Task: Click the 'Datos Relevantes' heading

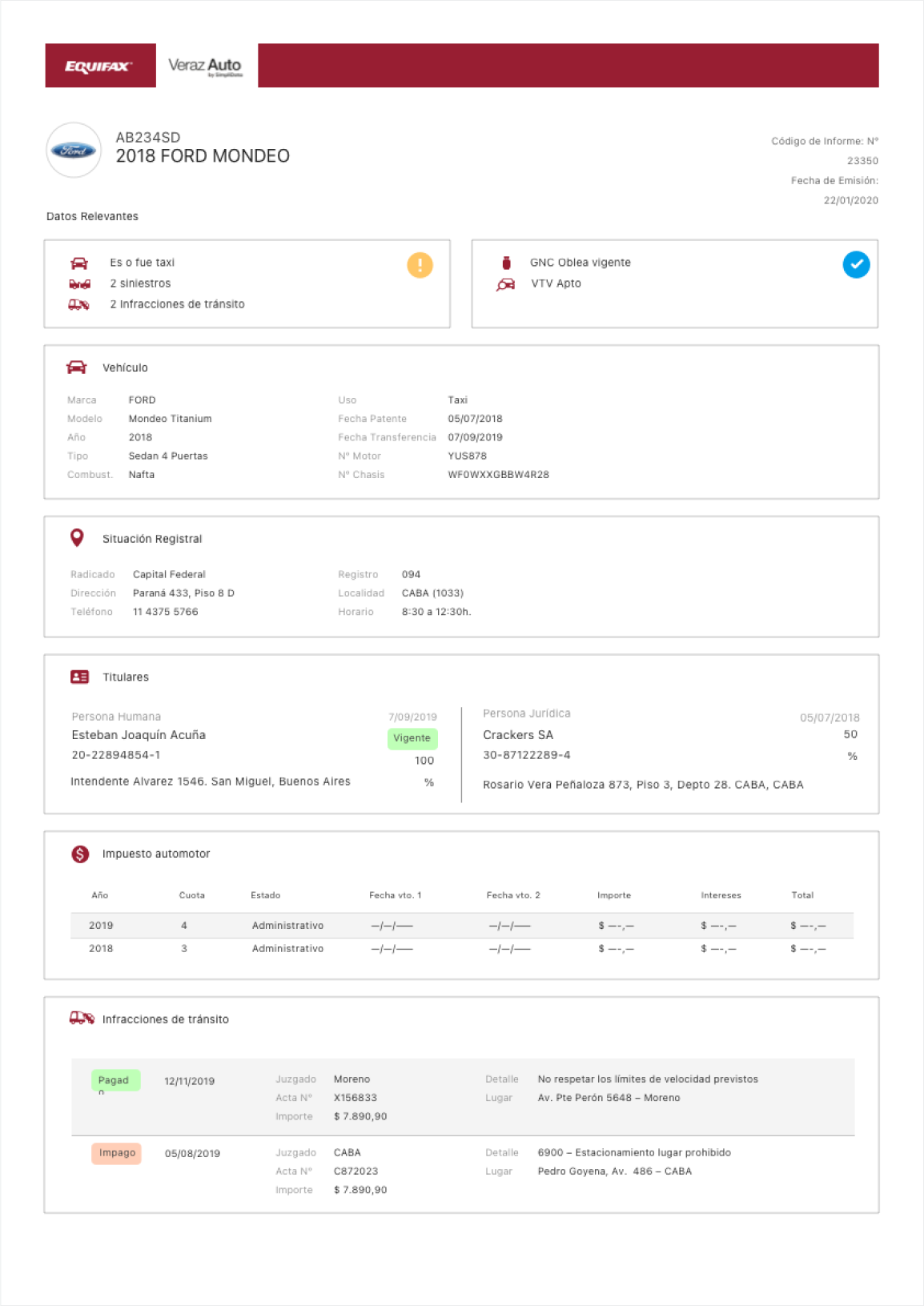Action: click(x=92, y=216)
